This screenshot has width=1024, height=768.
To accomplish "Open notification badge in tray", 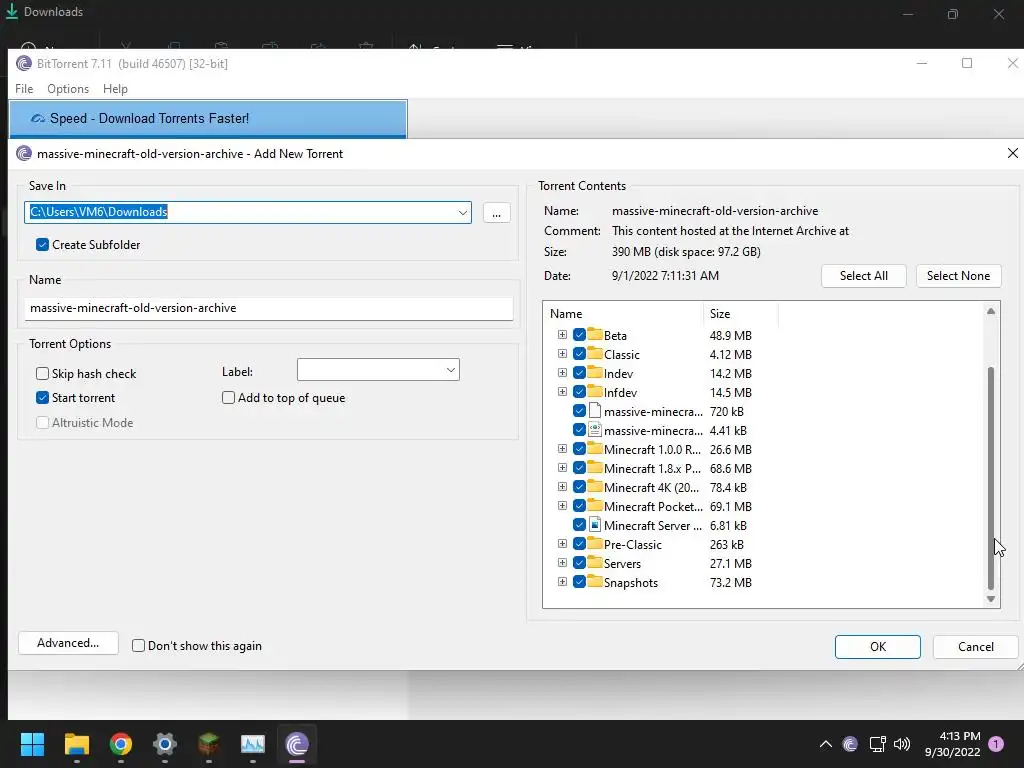I will click(x=996, y=744).
